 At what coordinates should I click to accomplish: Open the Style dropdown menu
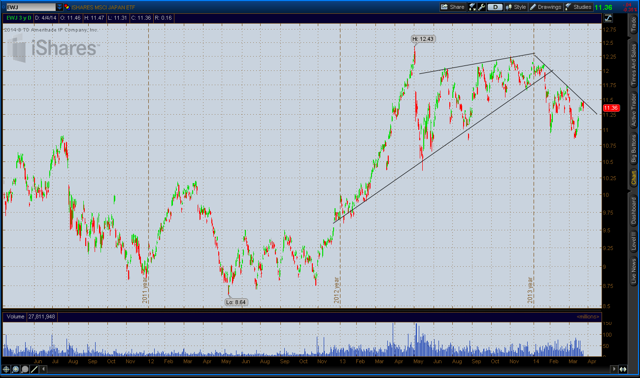pos(516,7)
